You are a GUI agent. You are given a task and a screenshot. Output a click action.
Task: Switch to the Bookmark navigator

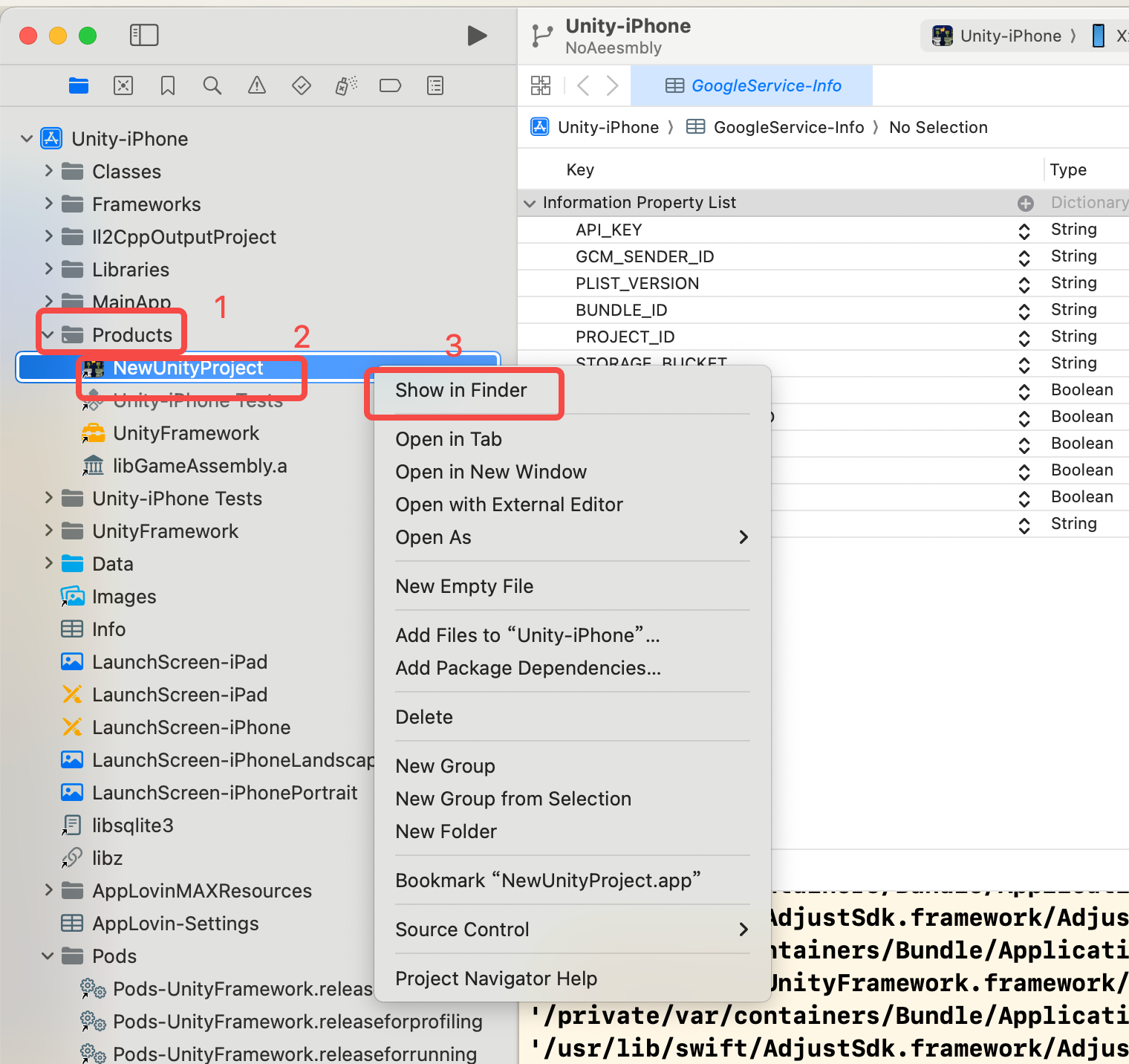pos(168,86)
